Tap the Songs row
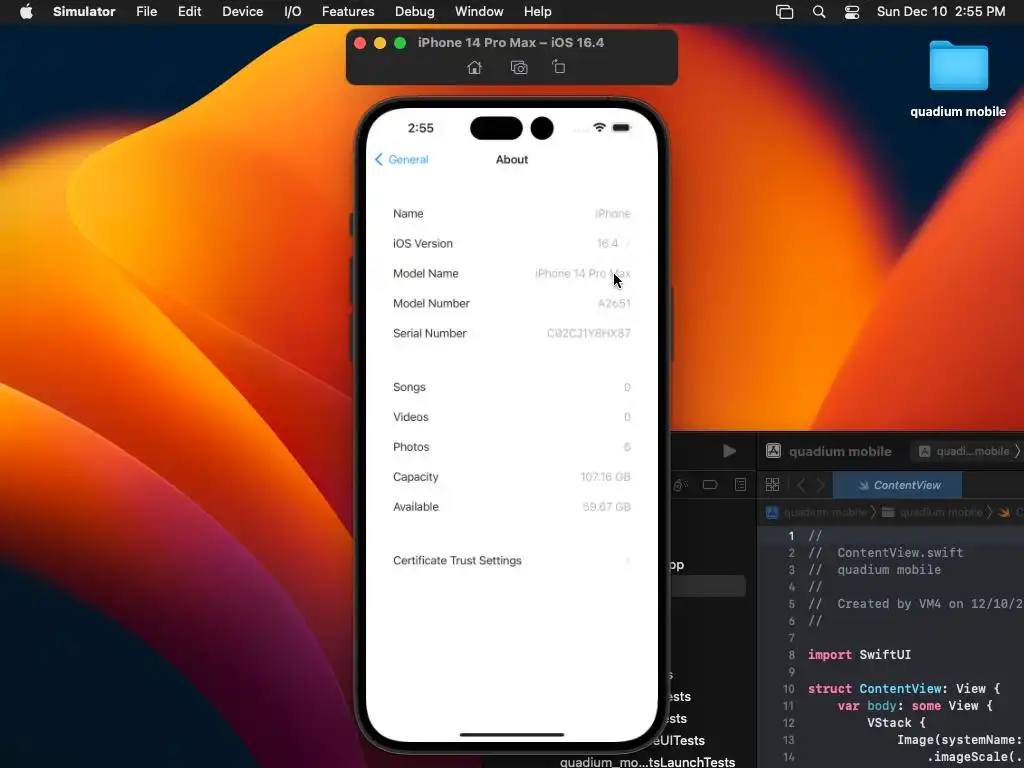The height and width of the screenshot is (768, 1024). click(511, 387)
